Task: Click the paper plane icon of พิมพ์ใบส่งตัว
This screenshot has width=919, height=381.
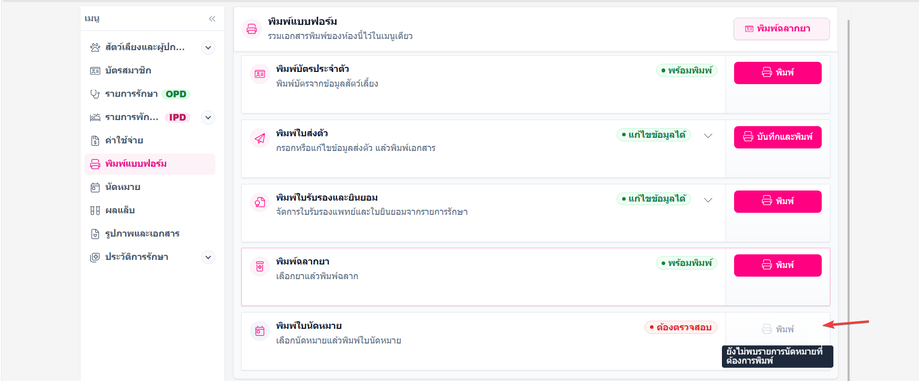Action: point(259,138)
